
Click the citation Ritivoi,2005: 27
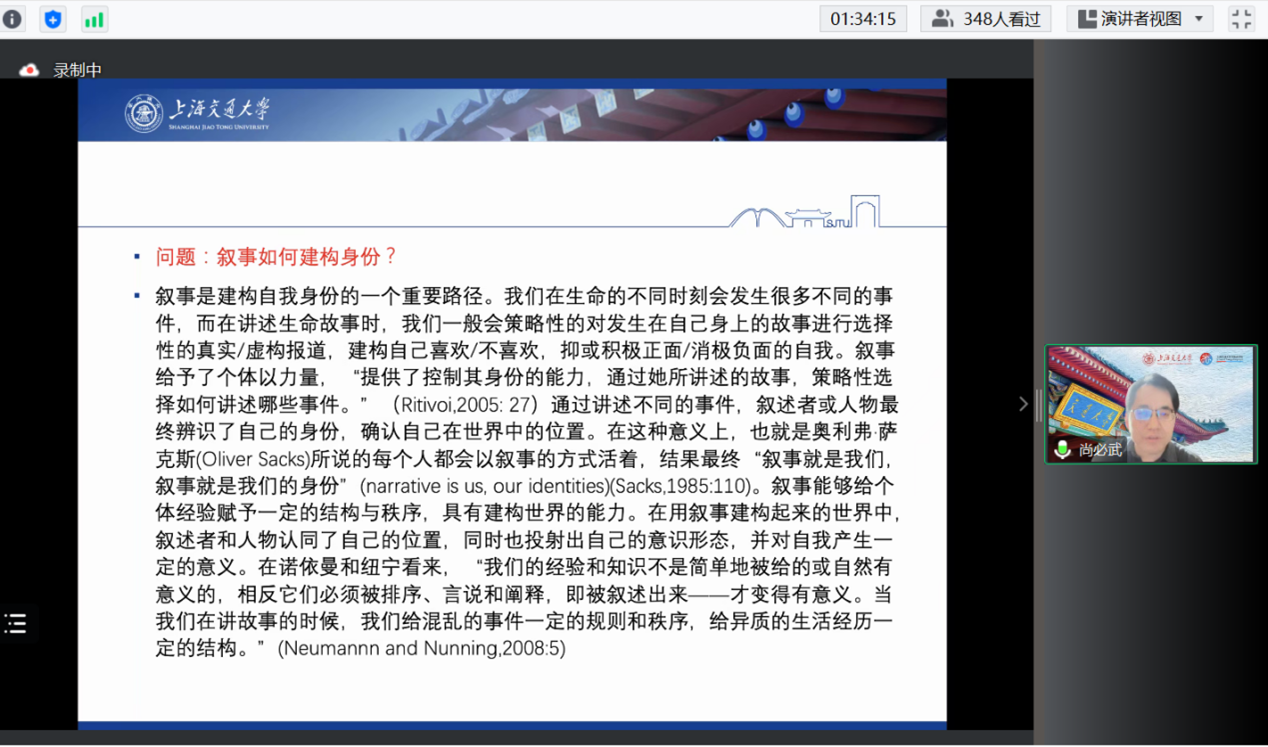tap(466, 405)
